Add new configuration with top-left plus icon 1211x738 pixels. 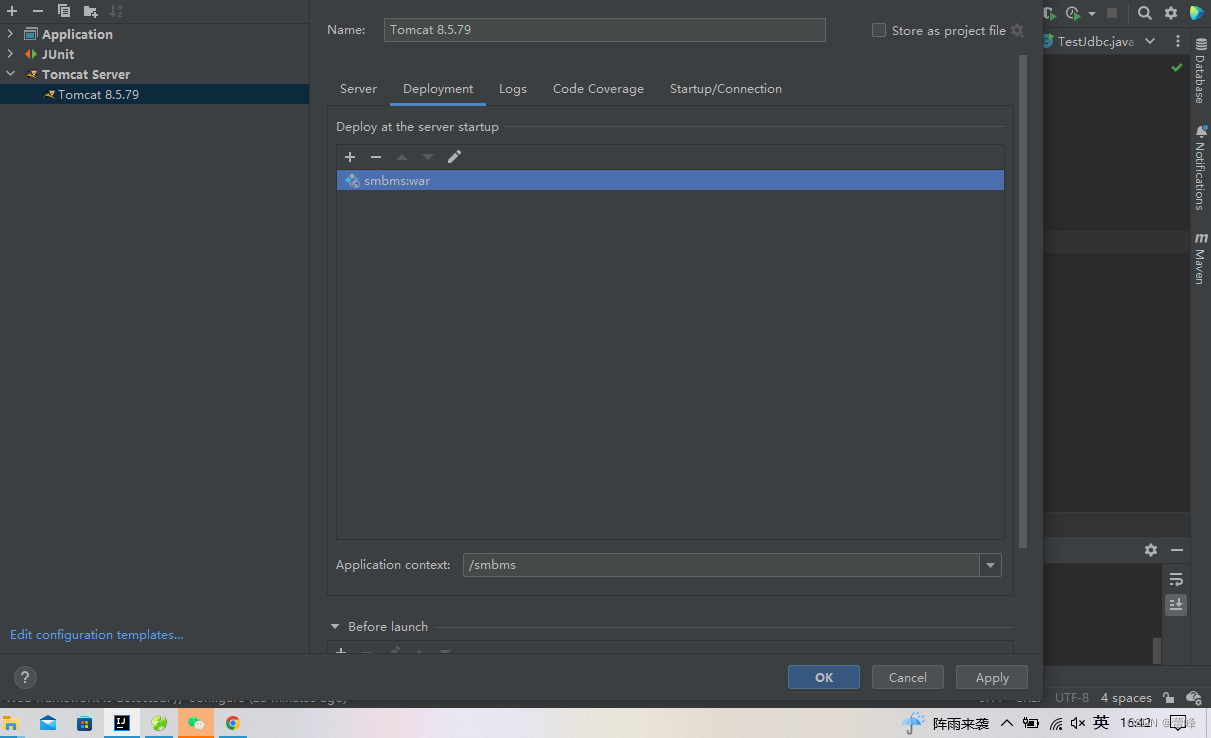click(12, 11)
